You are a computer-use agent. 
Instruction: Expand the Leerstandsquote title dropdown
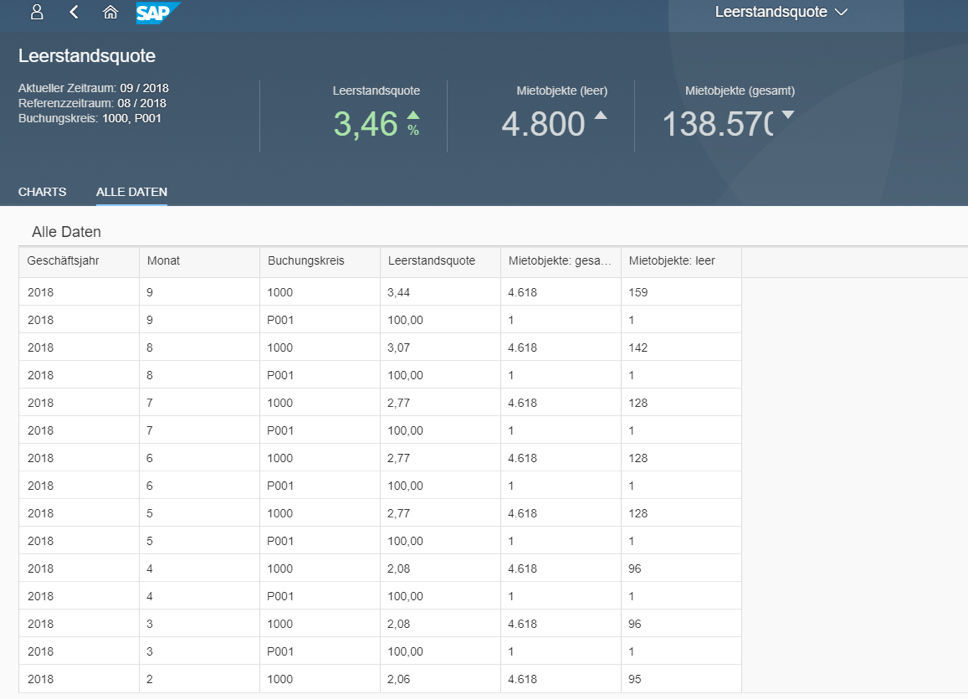coord(781,12)
